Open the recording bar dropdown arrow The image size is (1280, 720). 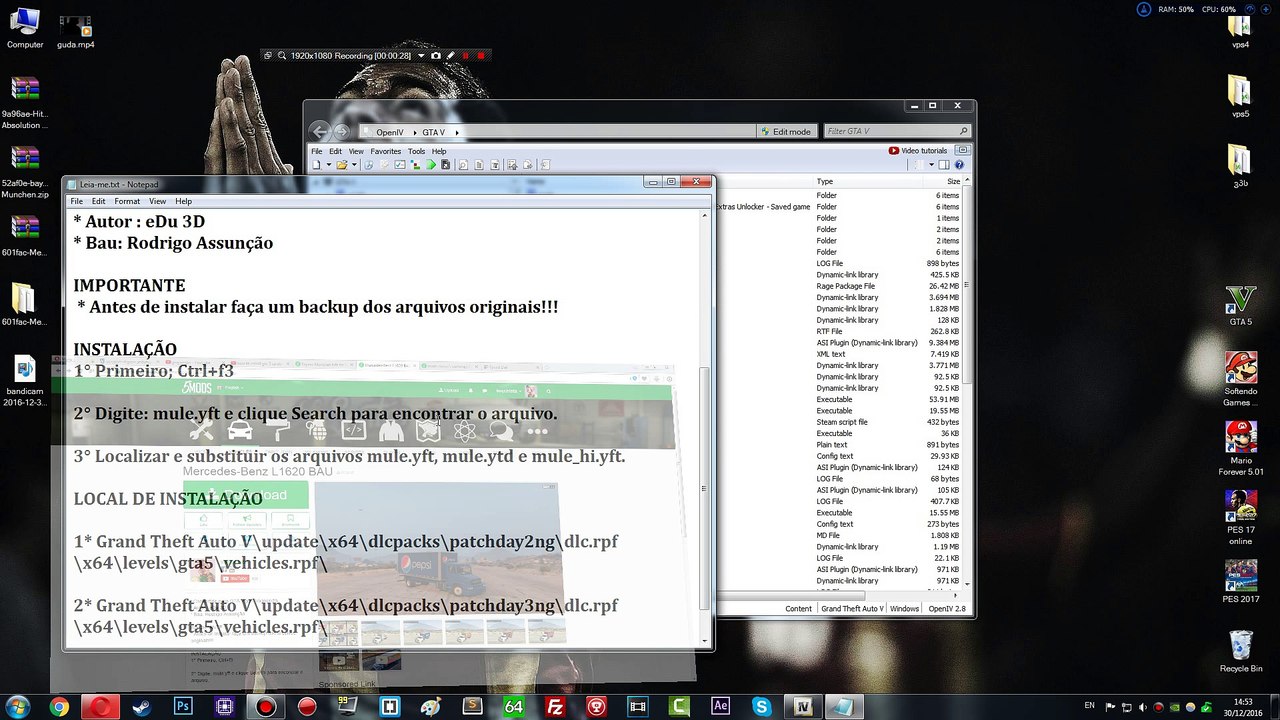(421, 56)
